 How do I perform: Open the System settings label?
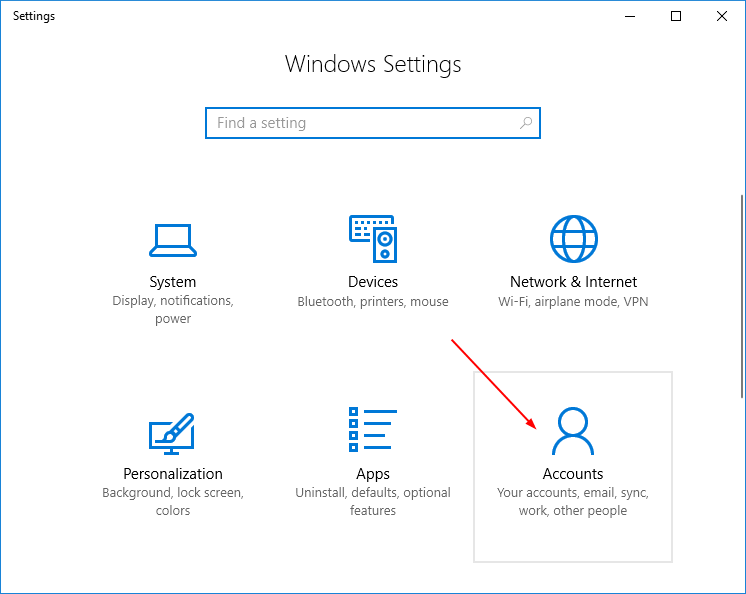(173, 282)
